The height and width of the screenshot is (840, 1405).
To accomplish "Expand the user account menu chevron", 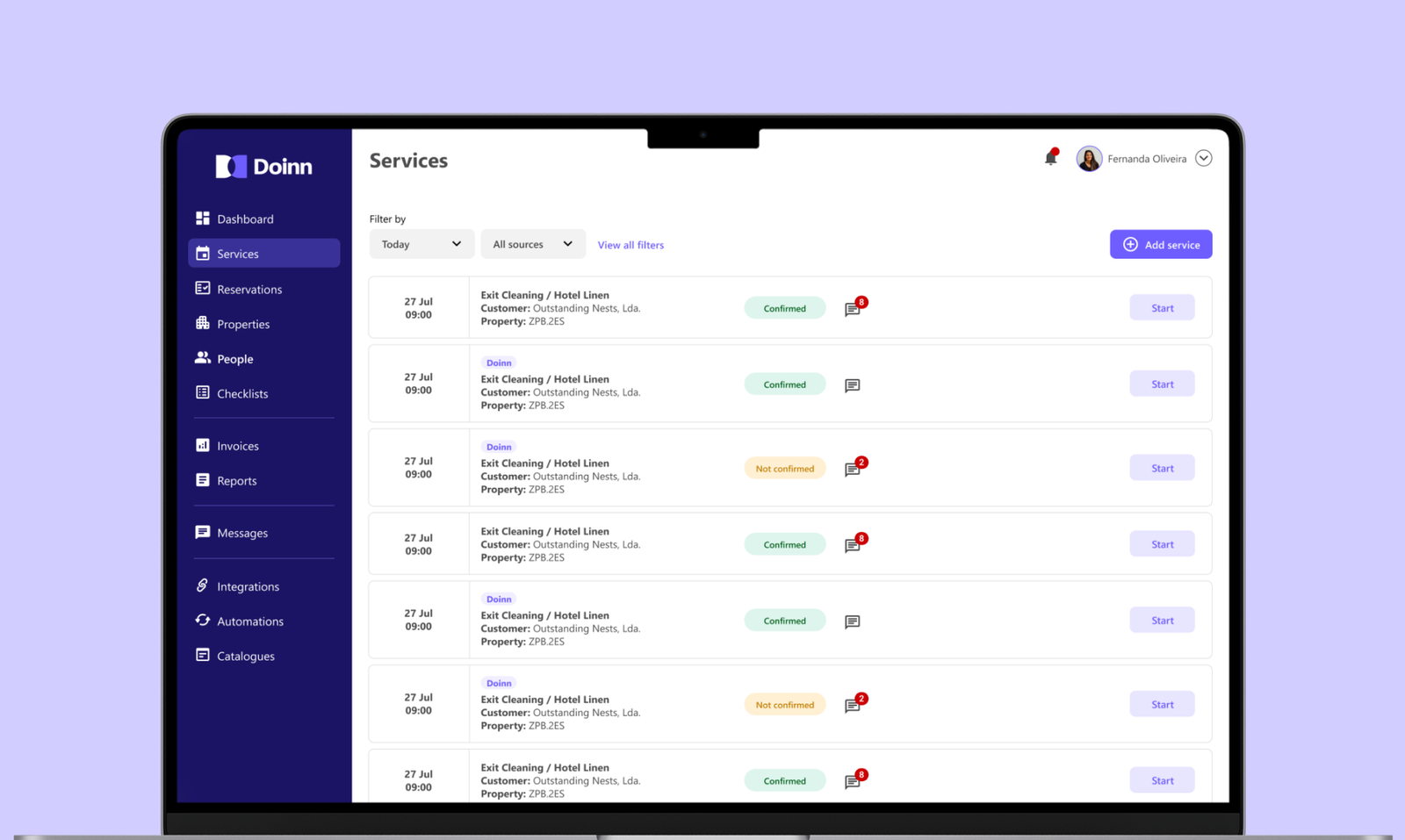I will tap(1204, 158).
